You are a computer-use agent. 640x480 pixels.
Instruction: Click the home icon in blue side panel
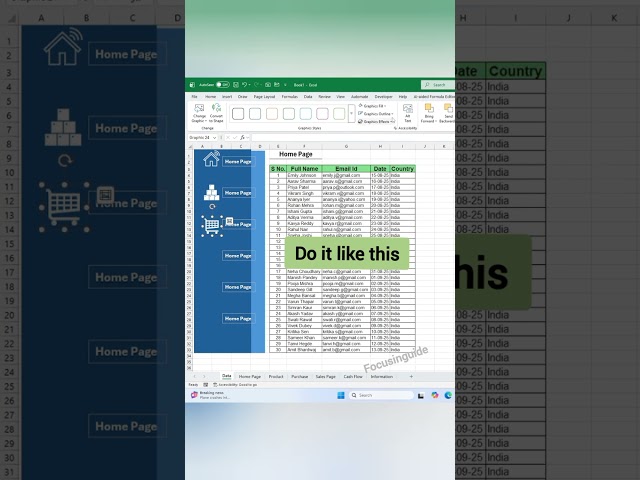[211, 159]
